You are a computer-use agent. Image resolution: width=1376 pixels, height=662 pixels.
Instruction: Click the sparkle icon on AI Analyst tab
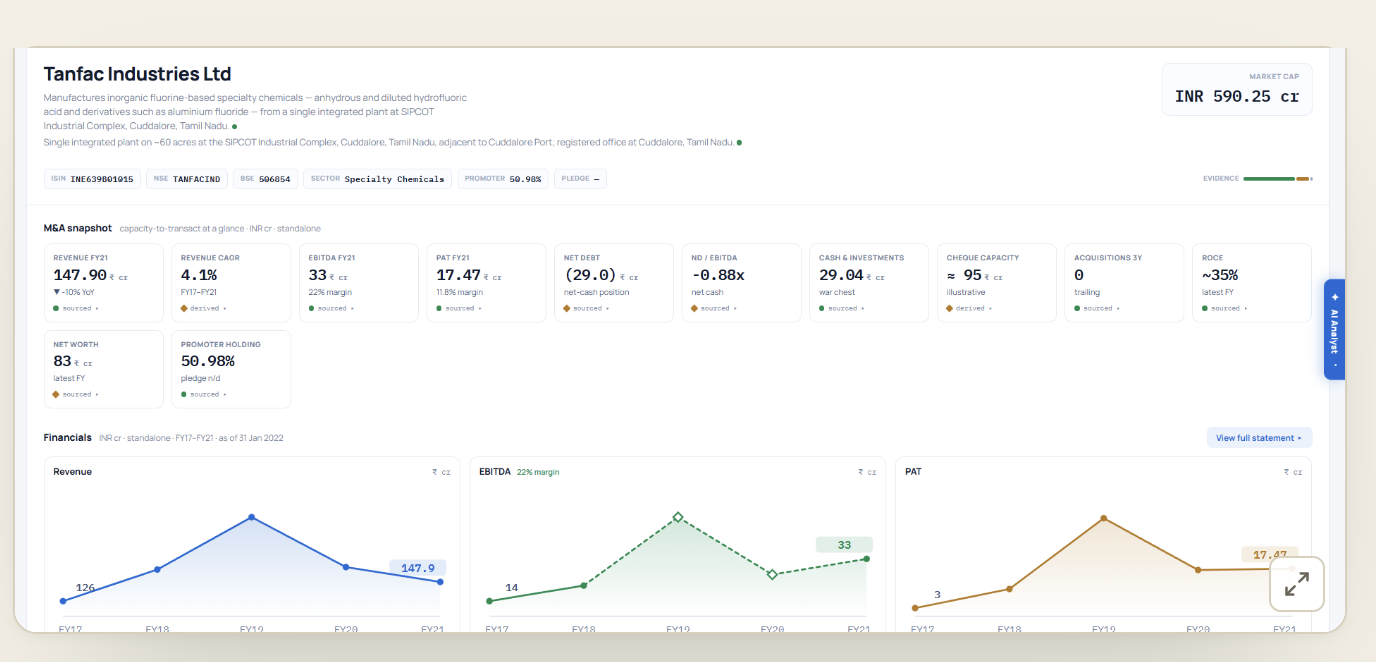1334,297
